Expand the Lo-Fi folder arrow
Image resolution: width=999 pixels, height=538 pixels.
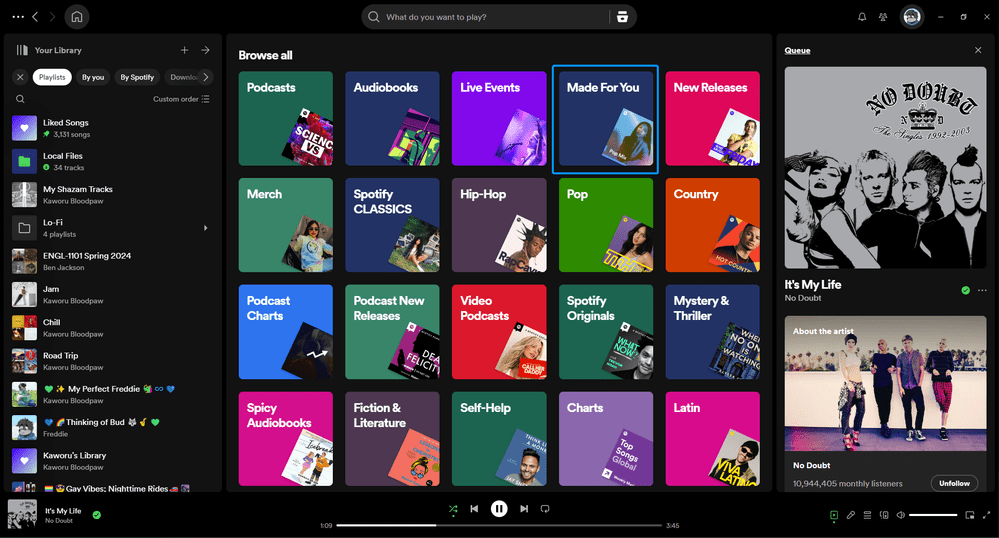pos(205,228)
